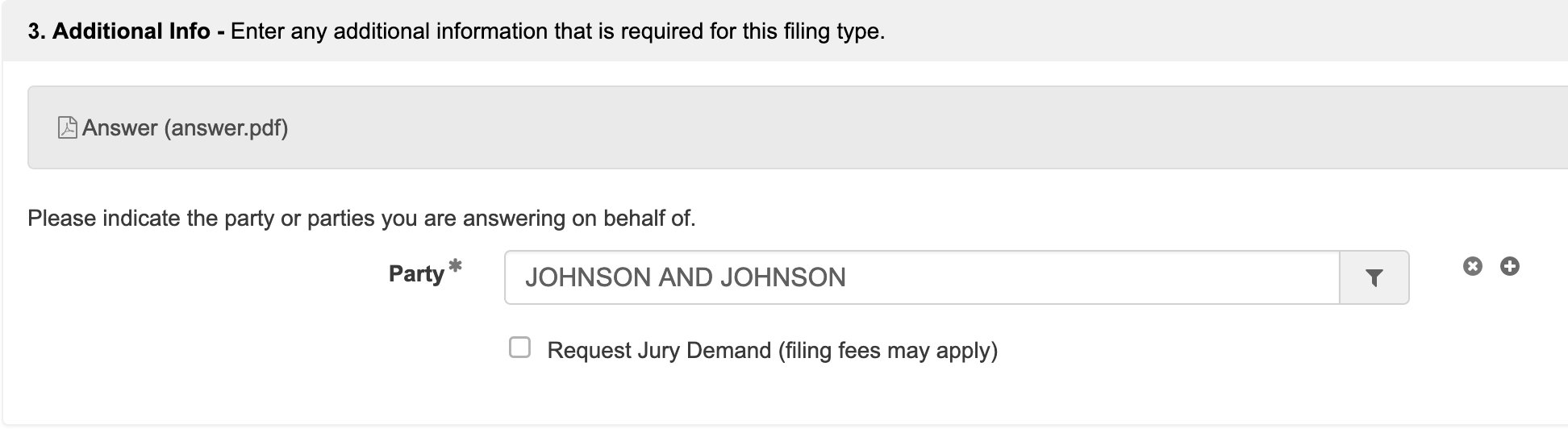This screenshot has width=1568, height=429.
Task: Remove the party using the circled X icon
Action: point(1473,266)
